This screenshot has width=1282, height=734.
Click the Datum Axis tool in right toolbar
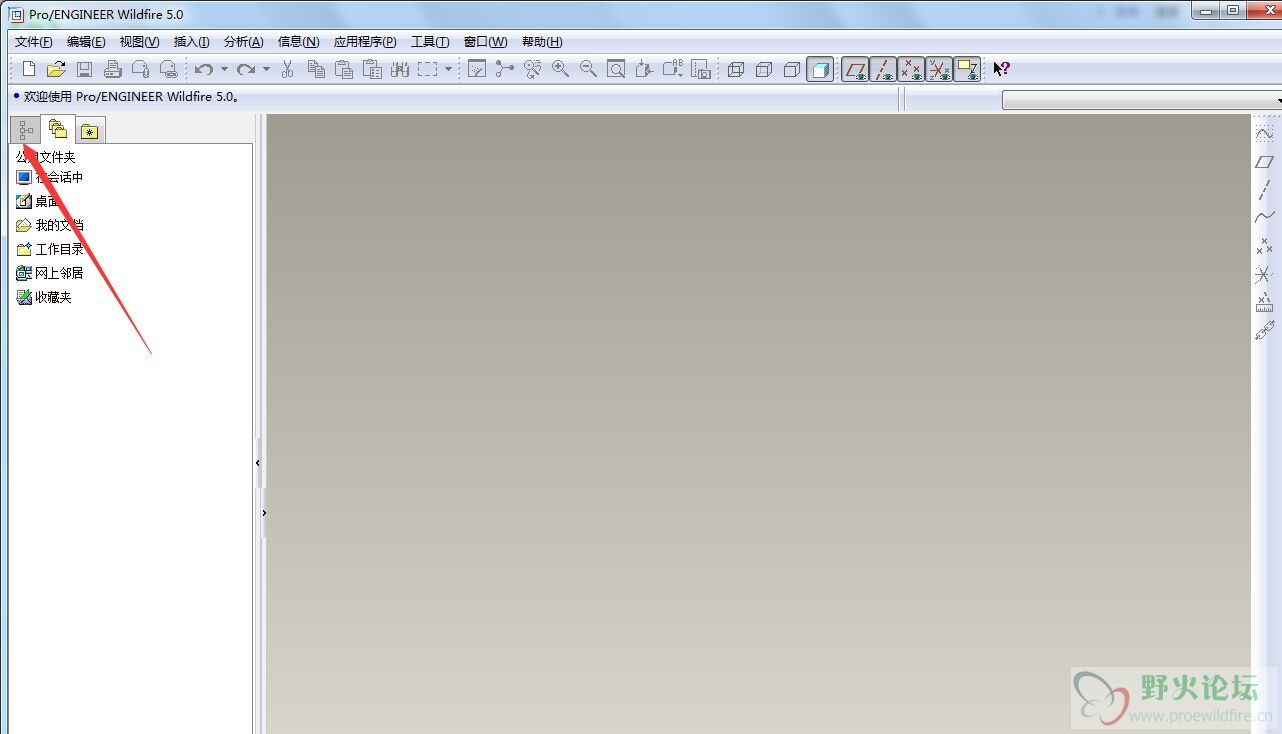pos(1265,189)
